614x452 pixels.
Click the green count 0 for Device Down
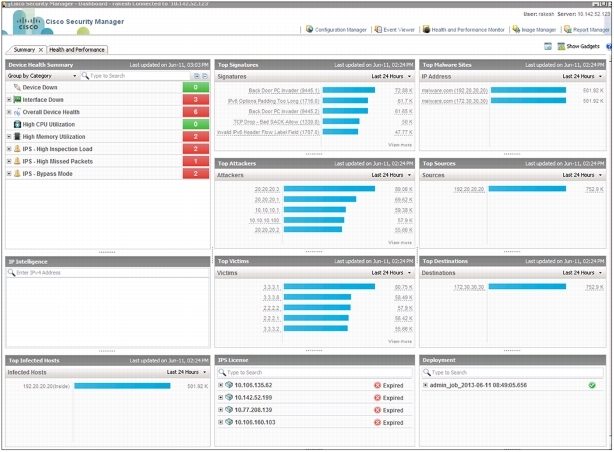195,87
